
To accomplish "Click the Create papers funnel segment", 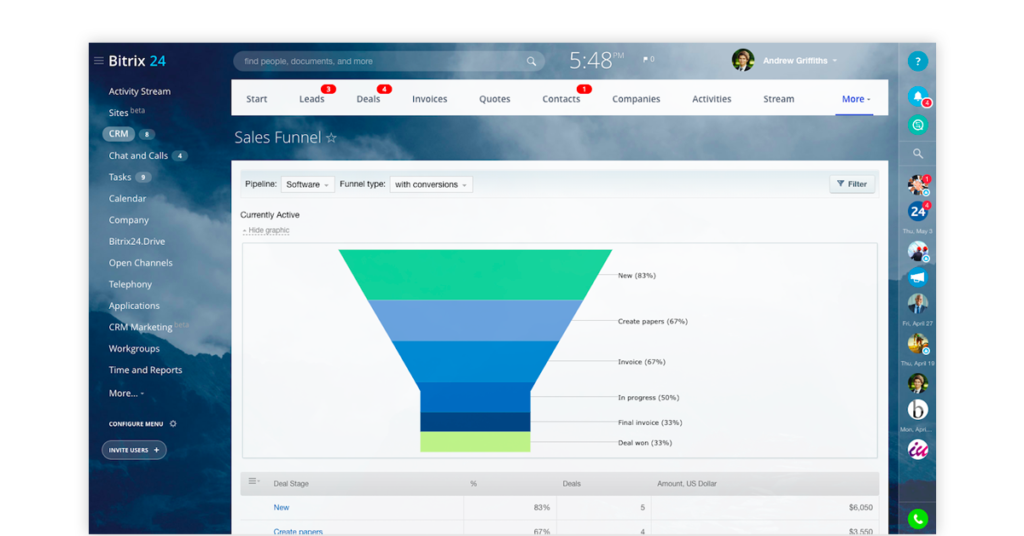I will 475,320.
